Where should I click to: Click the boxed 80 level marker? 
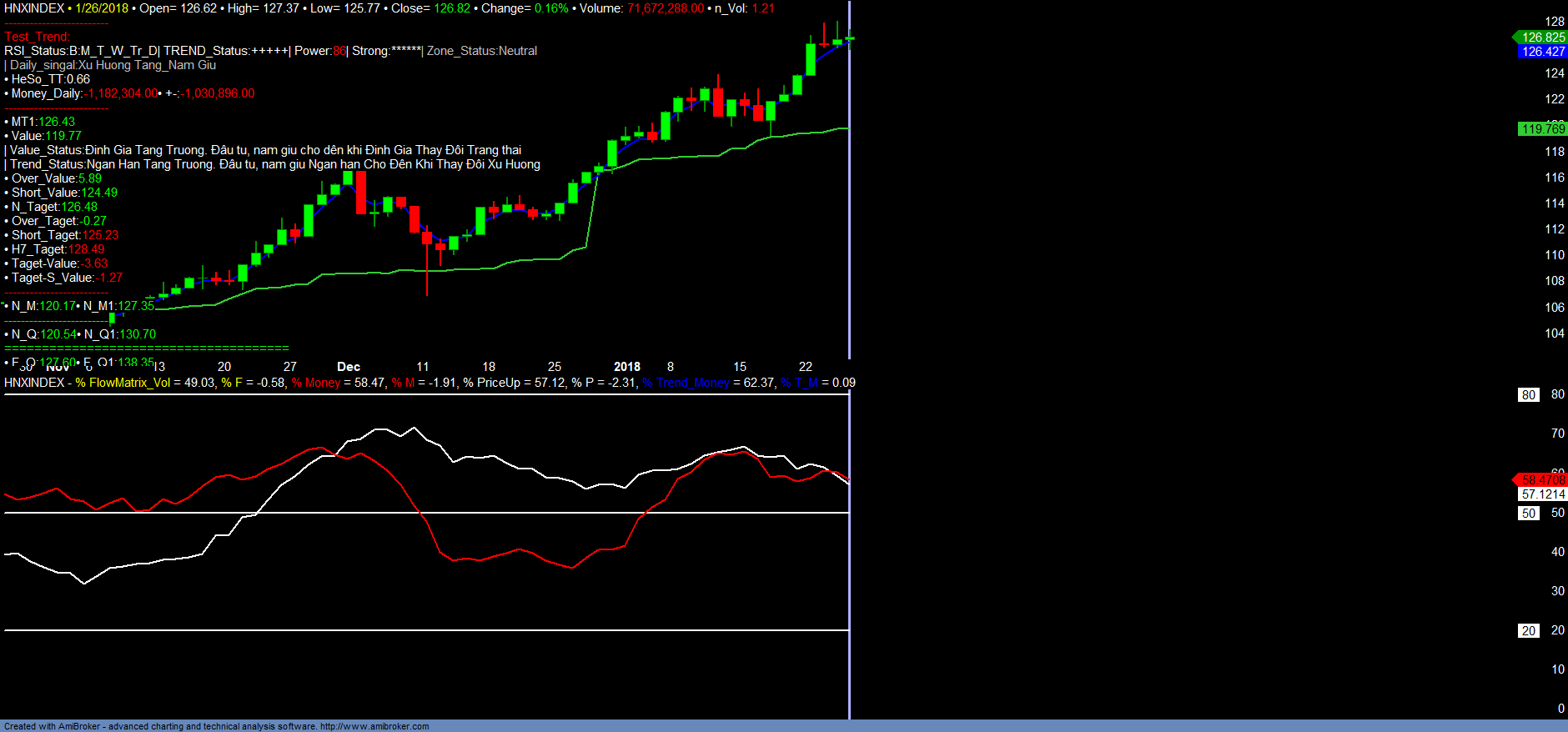1528,395
